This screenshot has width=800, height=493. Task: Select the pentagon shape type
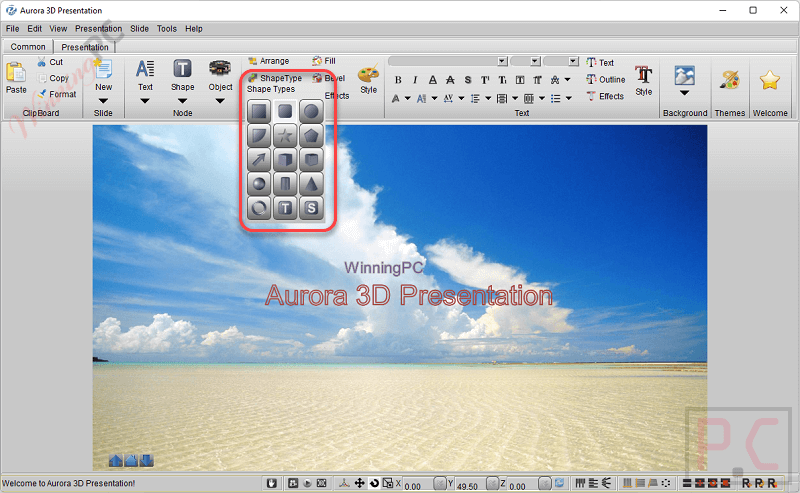tap(311, 136)
